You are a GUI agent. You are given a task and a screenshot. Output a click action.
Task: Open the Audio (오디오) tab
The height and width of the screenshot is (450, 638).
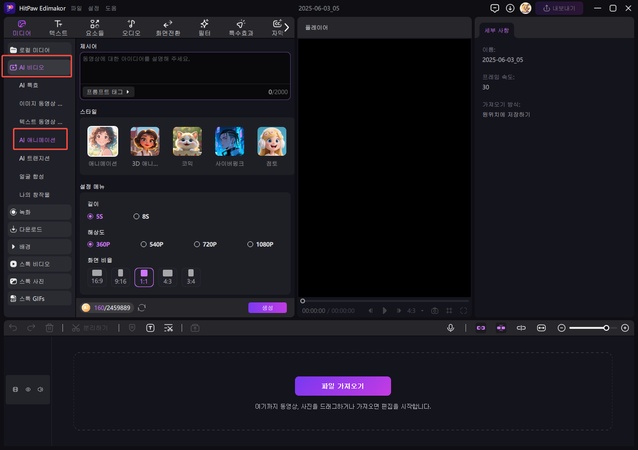(131, 28)
